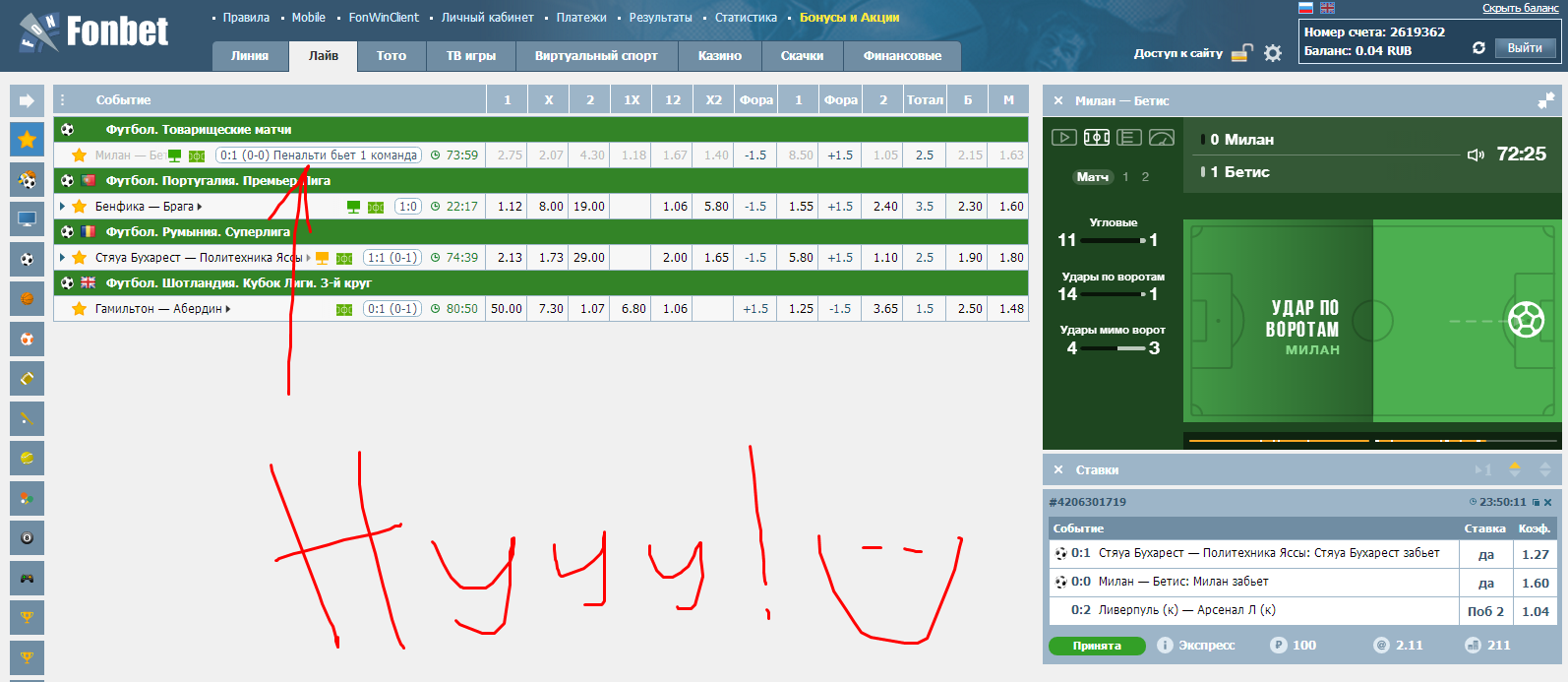Image resolution: width=1568 pixels, height=682 pixels.
Task: Open the Финансовые tab
Action: coord(902,56)
